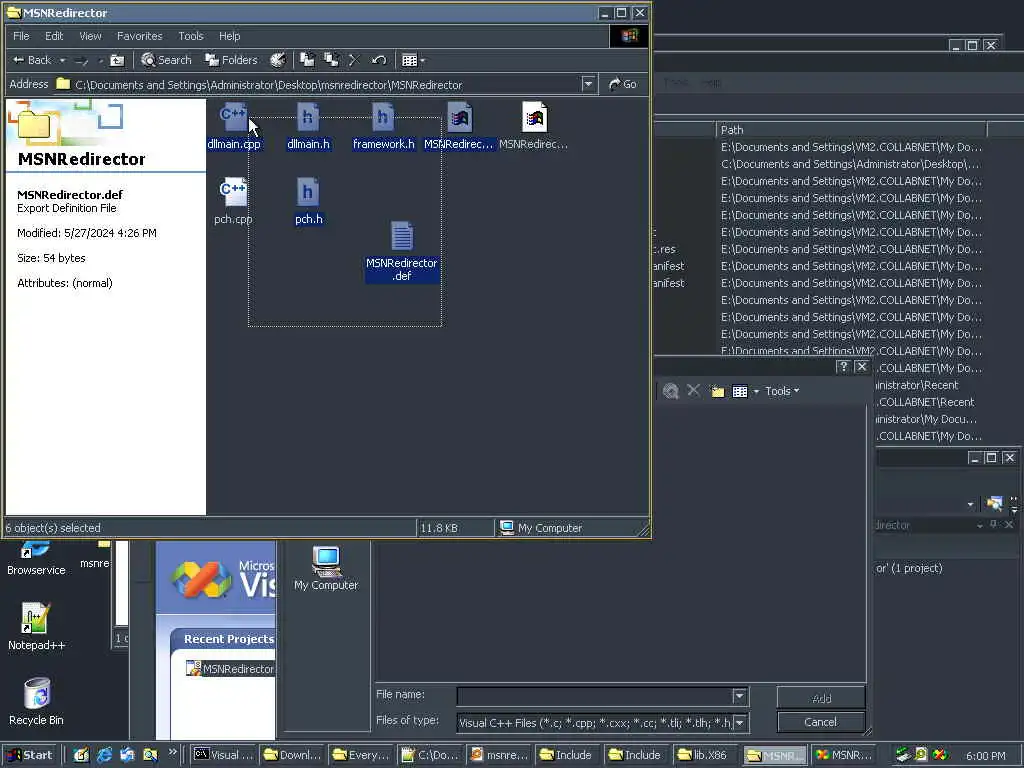Click the Undo icon in Explorer toolbar
Screen dimensions: 1024x768
tap(379, 61)
